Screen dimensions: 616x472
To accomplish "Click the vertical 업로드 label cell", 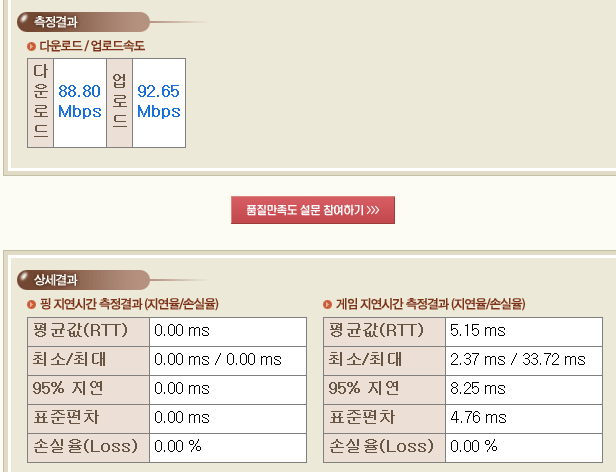I will (119, 102).
